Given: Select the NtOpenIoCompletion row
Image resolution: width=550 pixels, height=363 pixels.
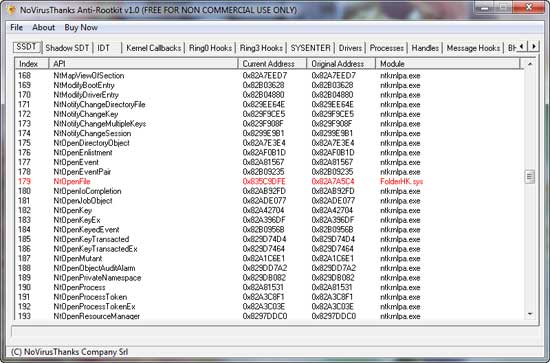Looking at the screenshot, I should click(x=269, y=191).
